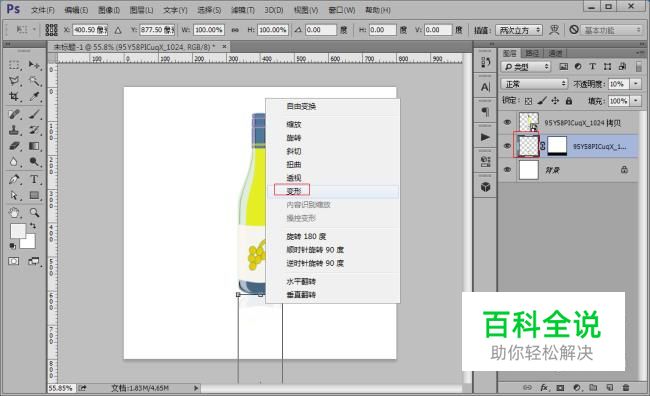Toggle visibility of the 拷贝 layer
650x396 pixels.
(507, 122)
